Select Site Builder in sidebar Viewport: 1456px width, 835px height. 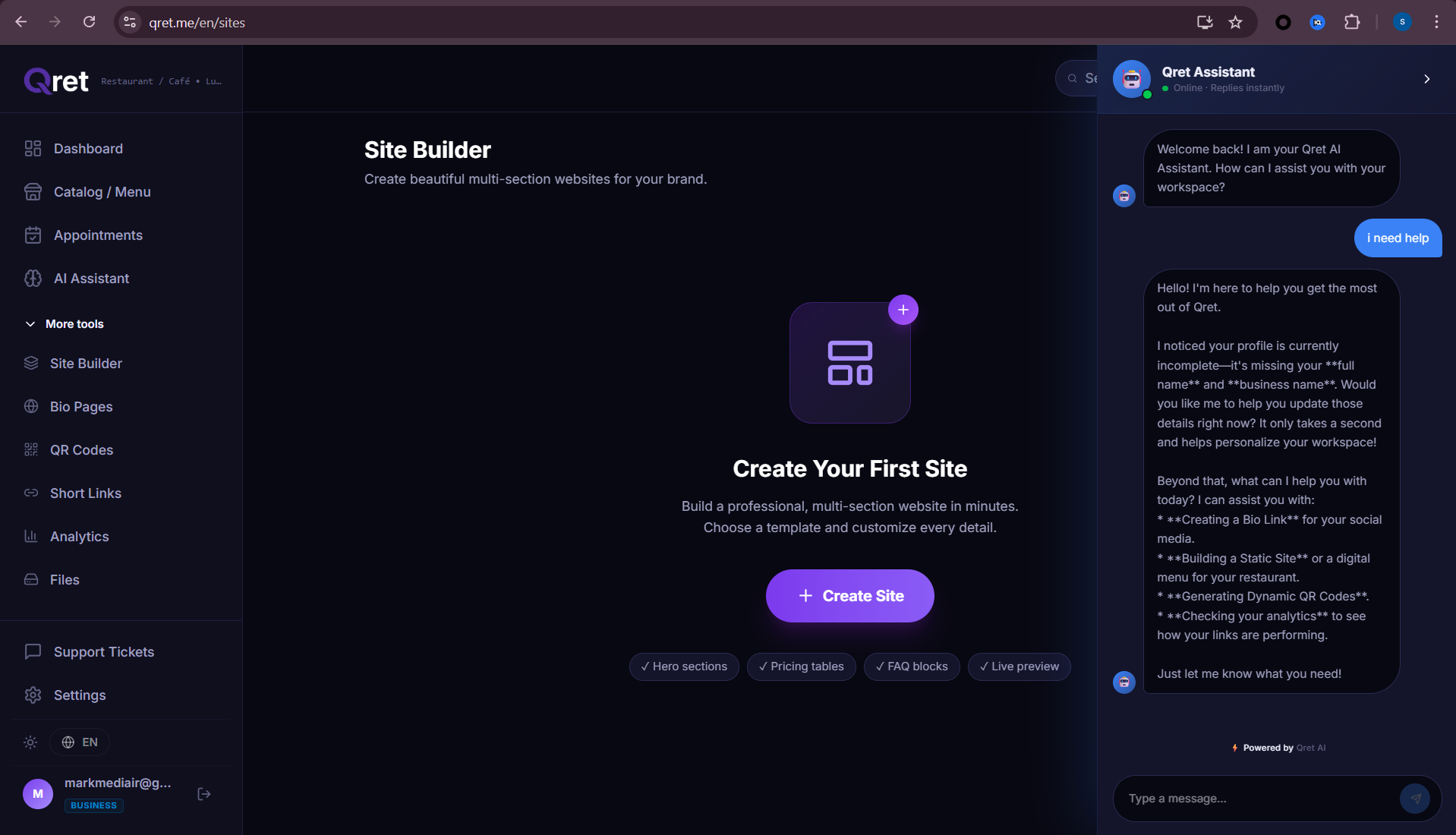point(121,364)
